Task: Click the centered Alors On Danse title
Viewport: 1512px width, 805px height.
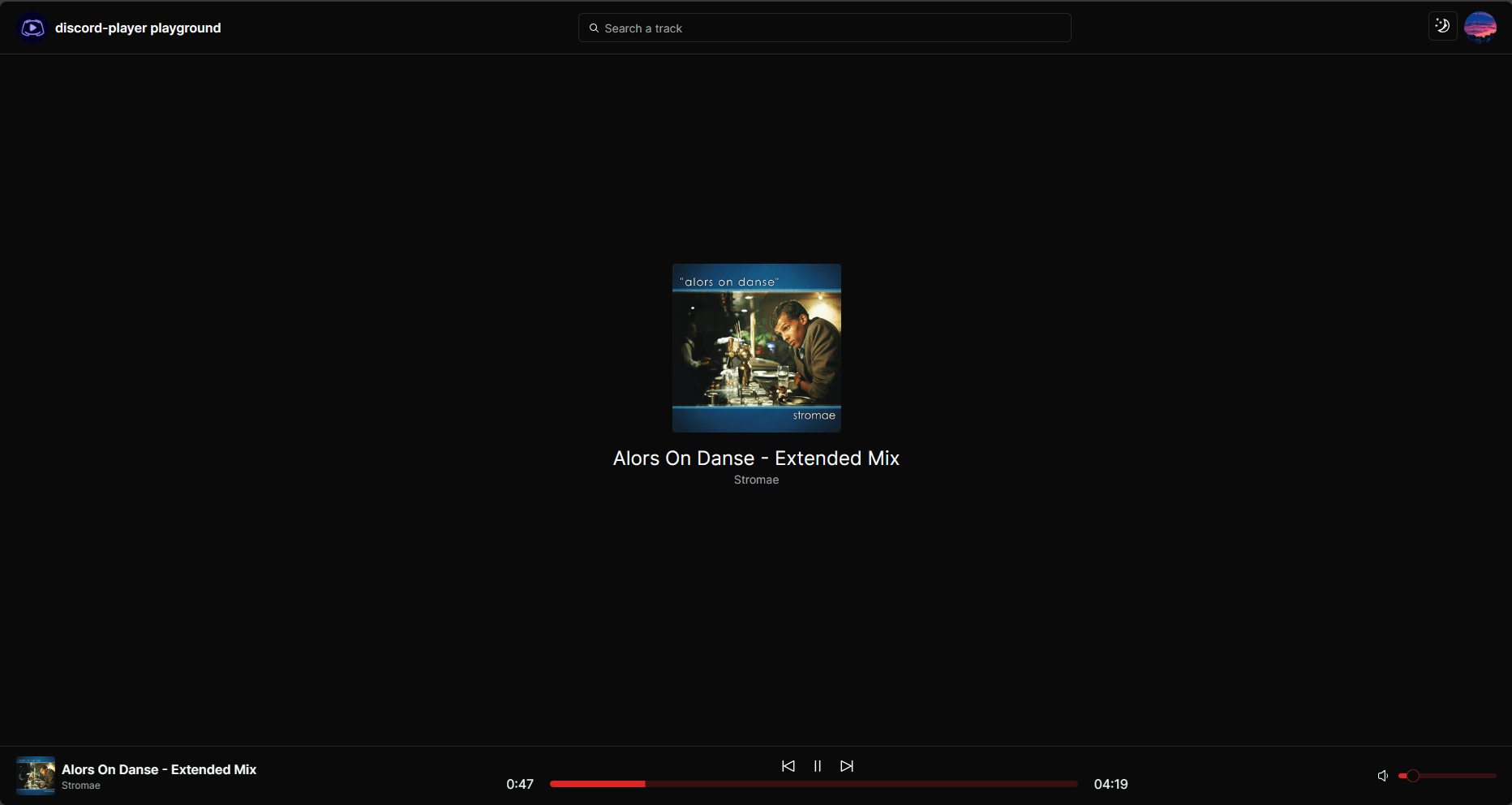Action: tap(756, 458)
